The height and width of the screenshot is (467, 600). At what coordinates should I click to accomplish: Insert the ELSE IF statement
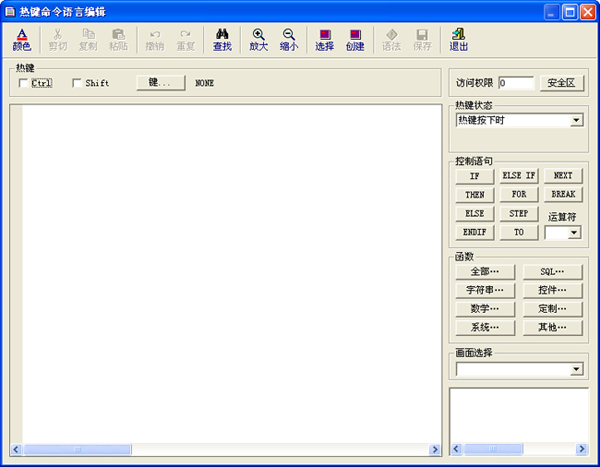(x=519, y=176)
